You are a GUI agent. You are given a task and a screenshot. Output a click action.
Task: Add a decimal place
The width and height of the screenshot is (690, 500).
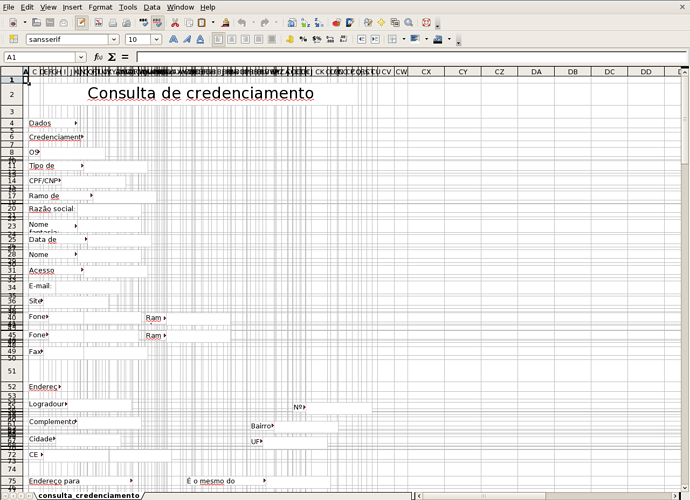click(330, 39)
